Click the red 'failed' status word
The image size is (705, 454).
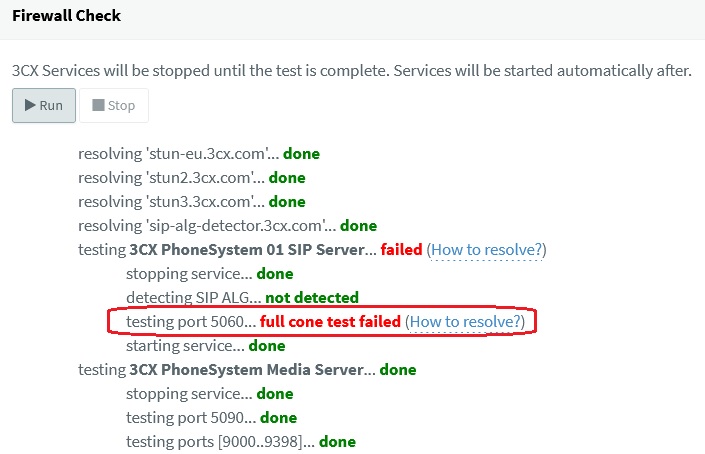401,249
